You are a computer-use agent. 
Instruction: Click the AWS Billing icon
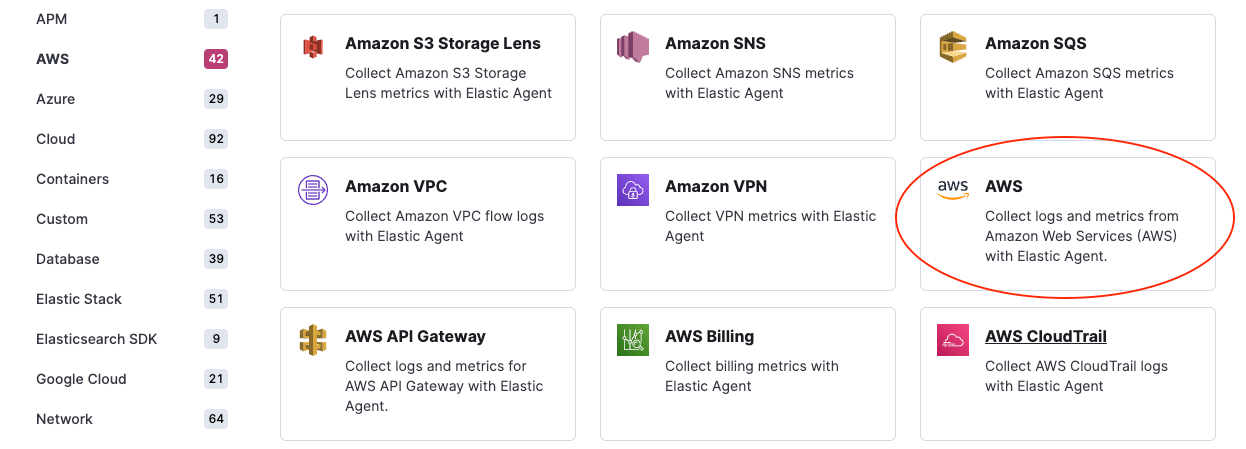(x=633, y=339)
